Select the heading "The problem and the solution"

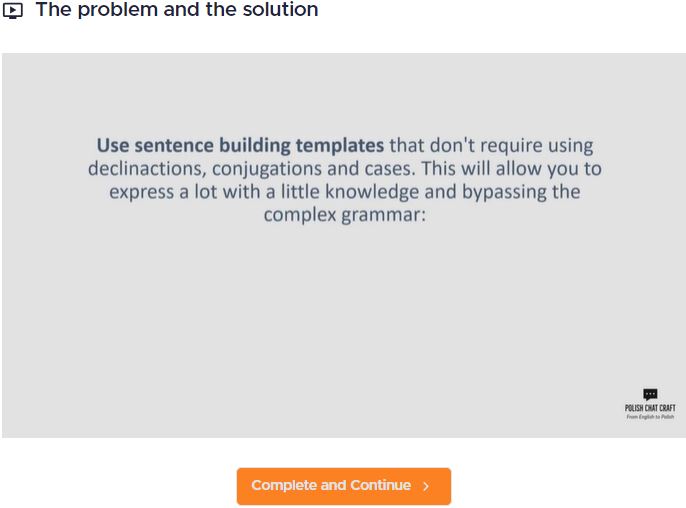coord(177,10)
